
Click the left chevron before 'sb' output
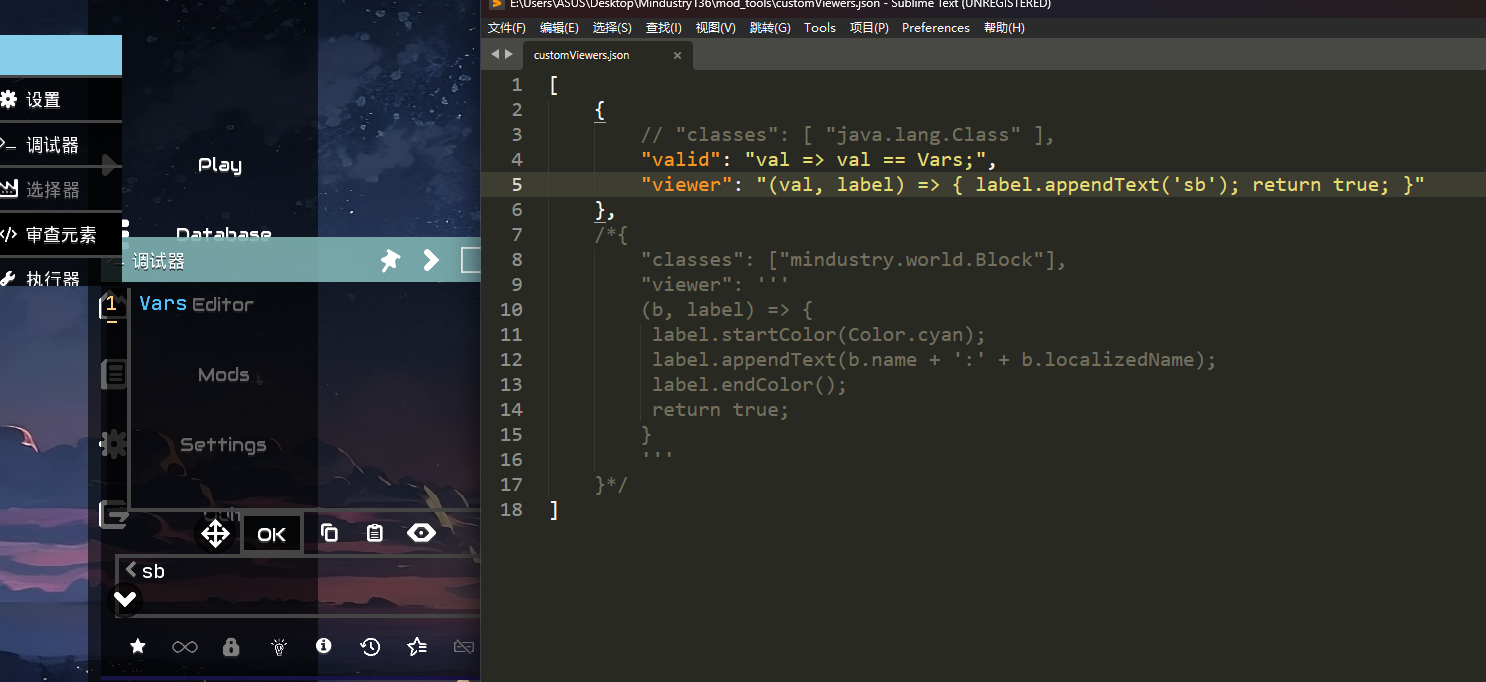(x=131, y=569)
